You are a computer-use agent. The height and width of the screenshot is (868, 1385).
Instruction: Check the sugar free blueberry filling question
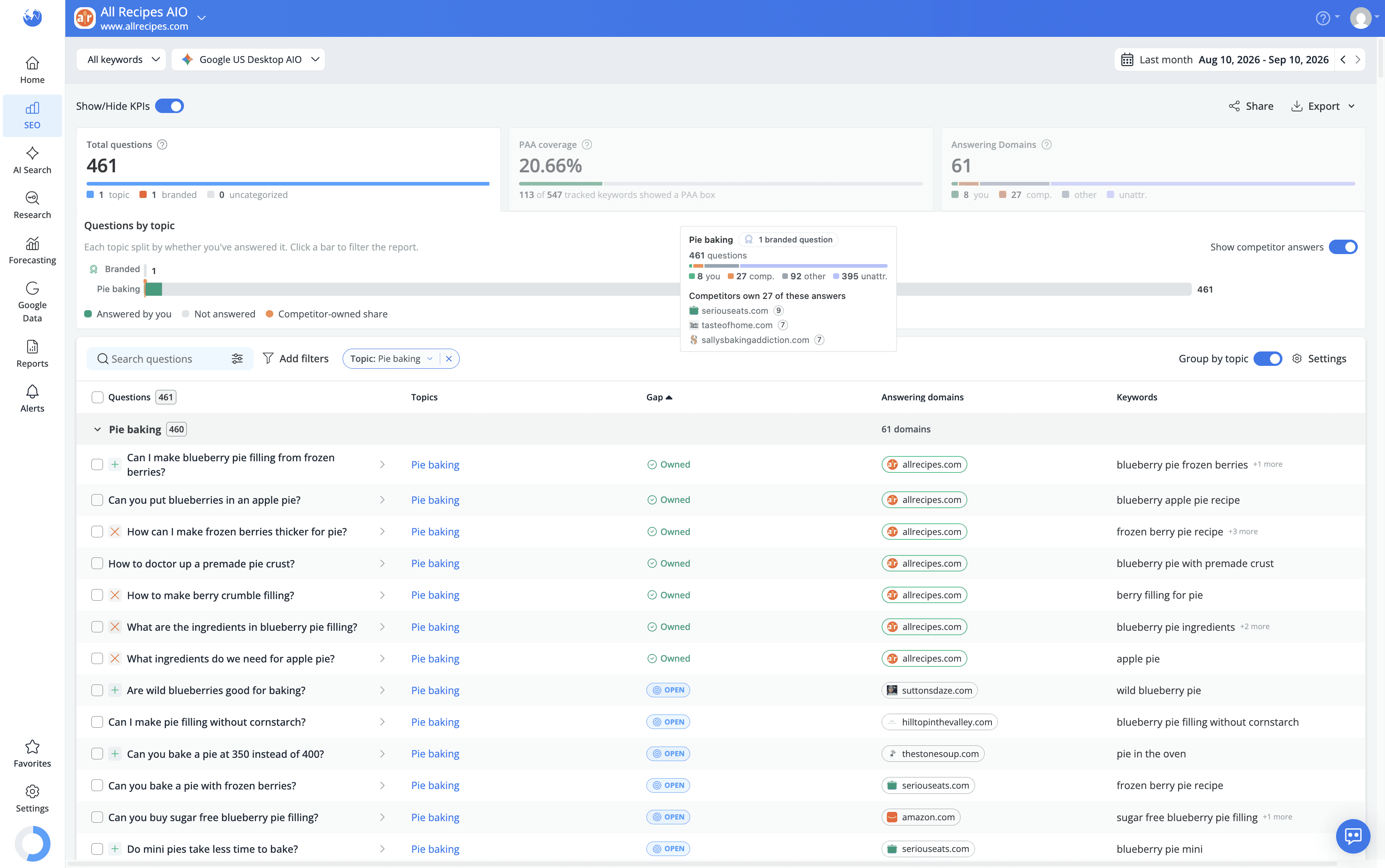[97, 817]
